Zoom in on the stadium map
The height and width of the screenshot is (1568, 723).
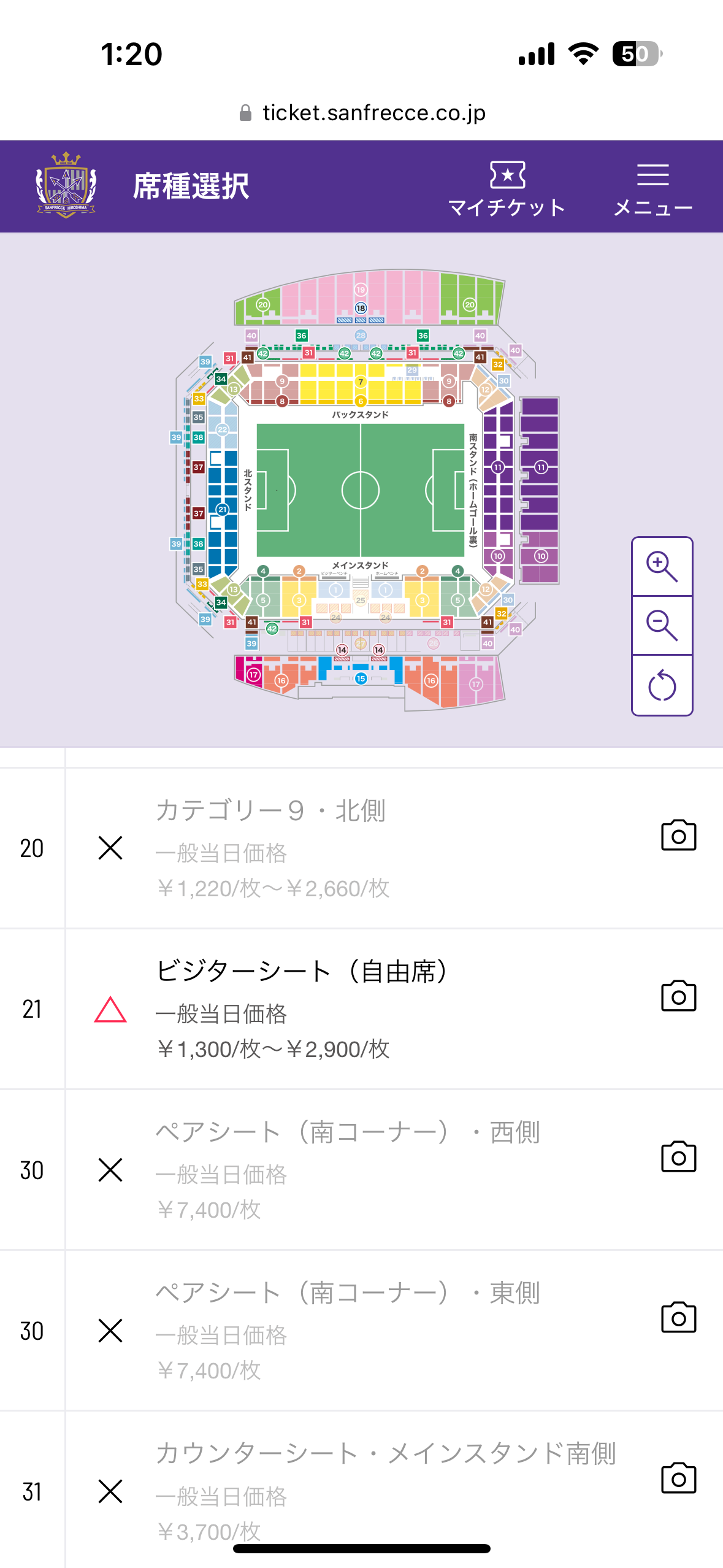click(x=662, y=566)
